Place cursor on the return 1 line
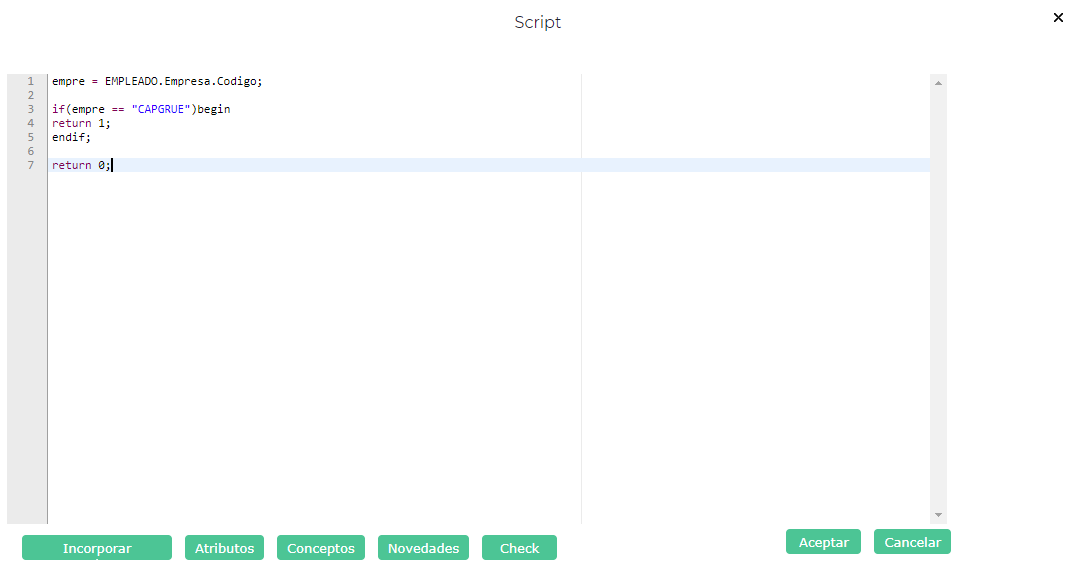The image size is (1074, 566). [x=81, y=123]
